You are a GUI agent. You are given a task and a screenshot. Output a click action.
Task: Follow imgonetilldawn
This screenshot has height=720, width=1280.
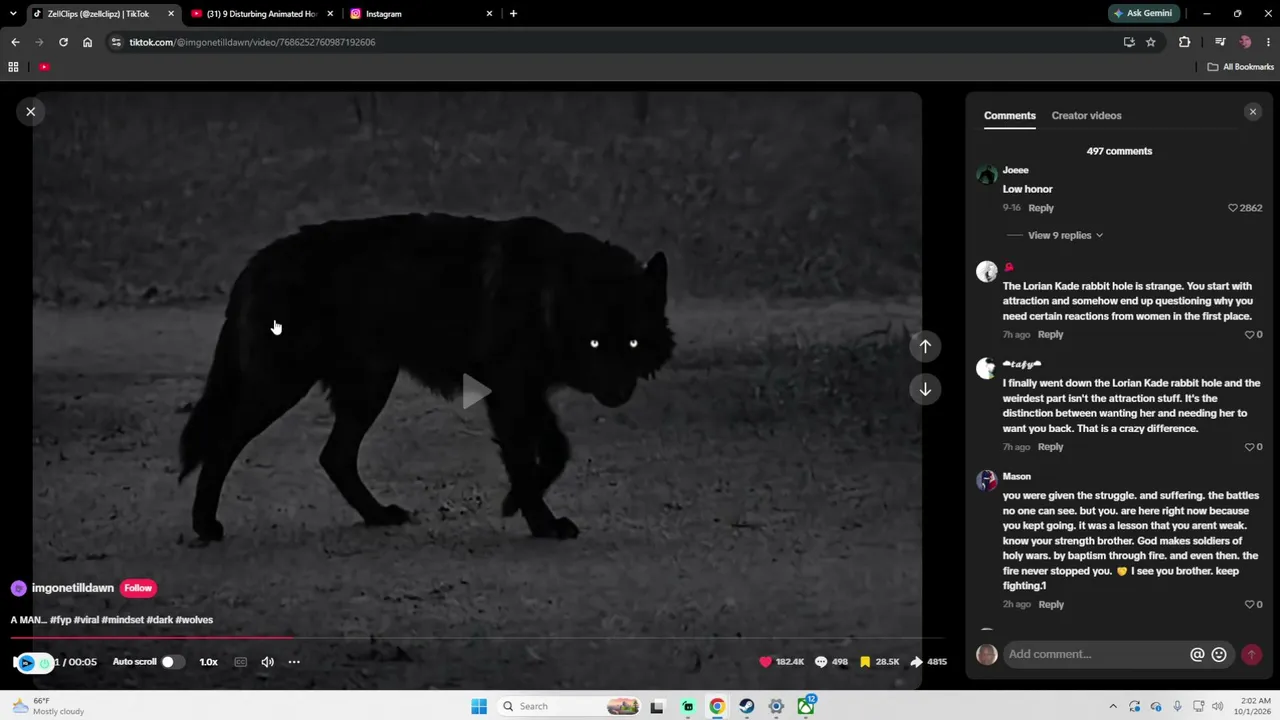pyautogui.click(x=138, y=588)
